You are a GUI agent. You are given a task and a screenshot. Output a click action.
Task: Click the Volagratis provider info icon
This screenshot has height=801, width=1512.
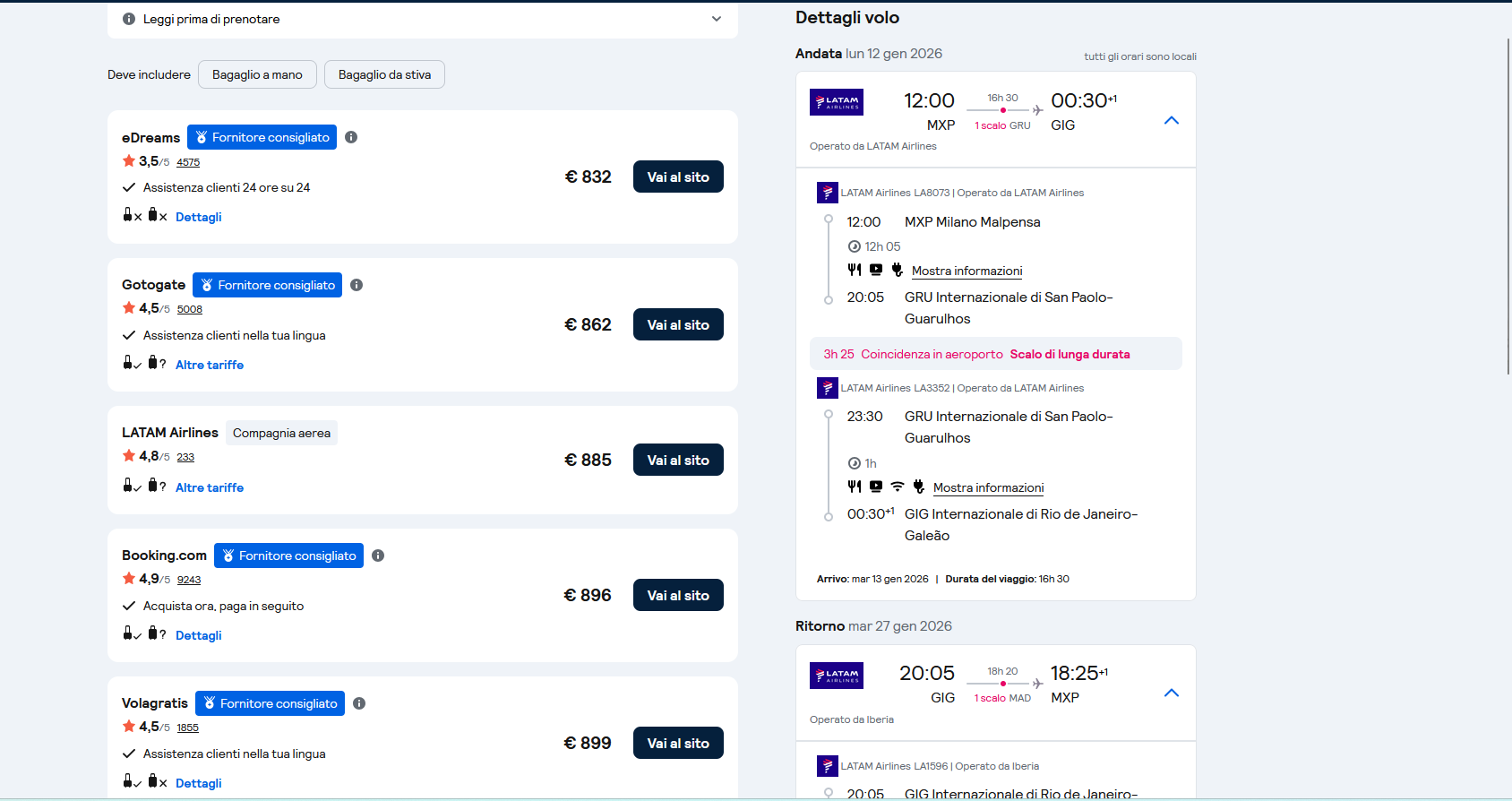pos(359,703)
